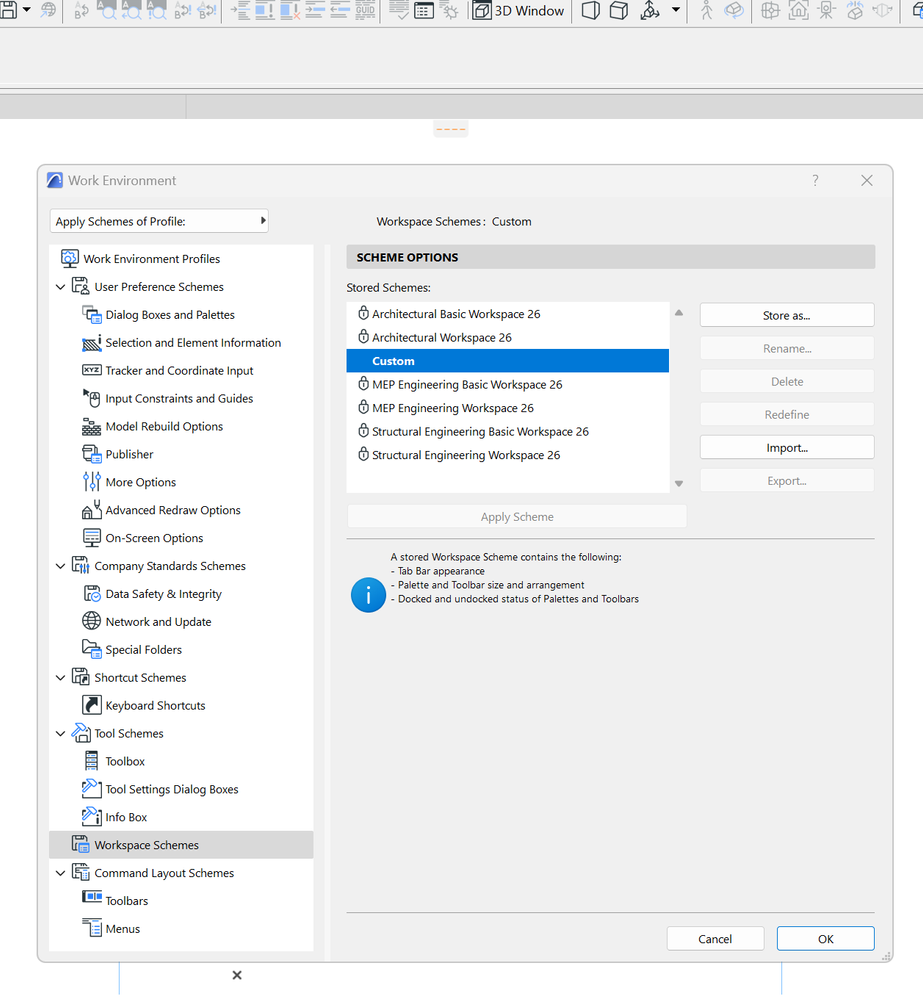This screenshot has width=923, height=999.
Task: Select Architectural Workspace 26 scheme
Action: tap(441, 338)
